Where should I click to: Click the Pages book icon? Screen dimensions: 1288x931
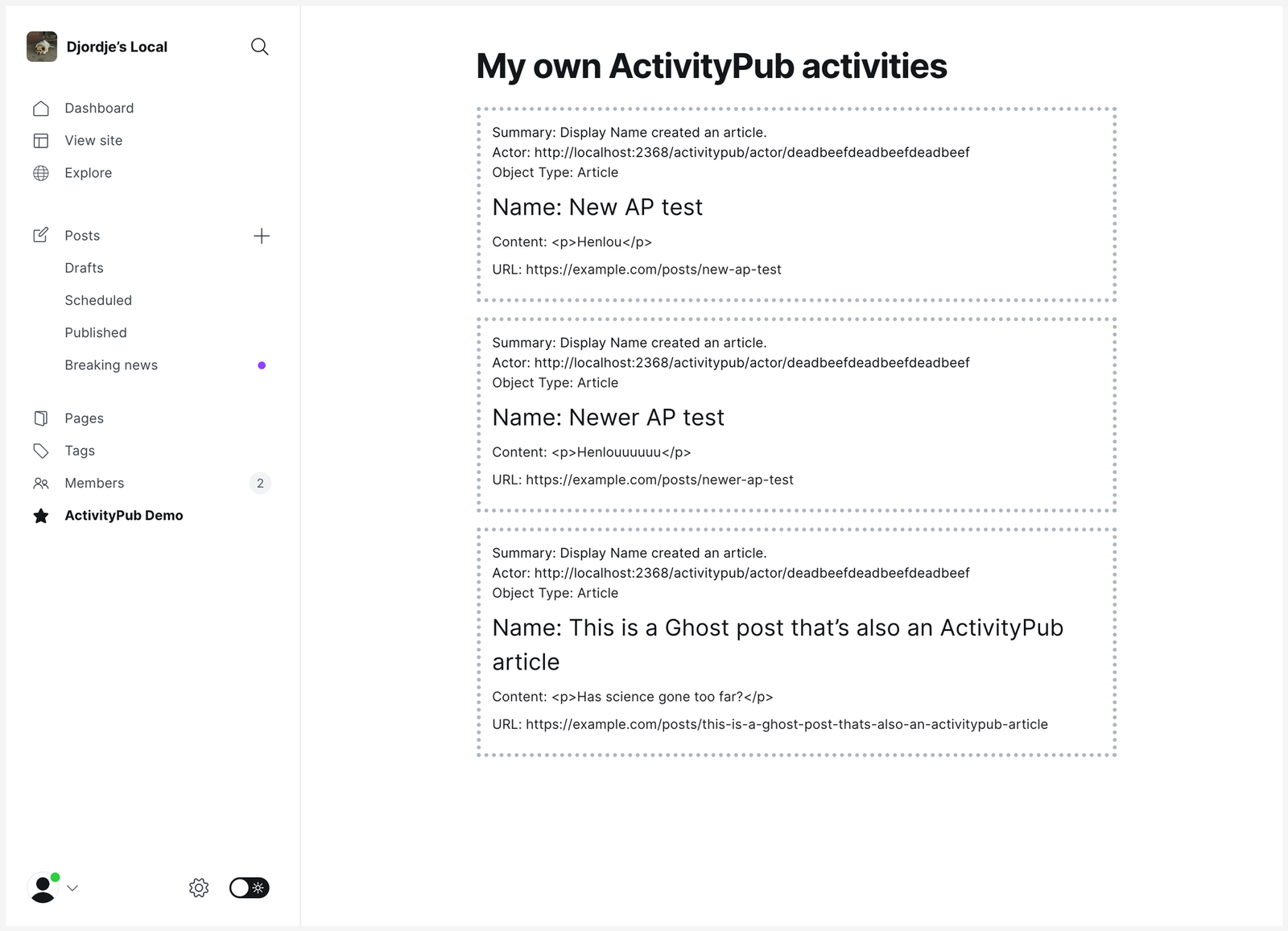(41, 418)
